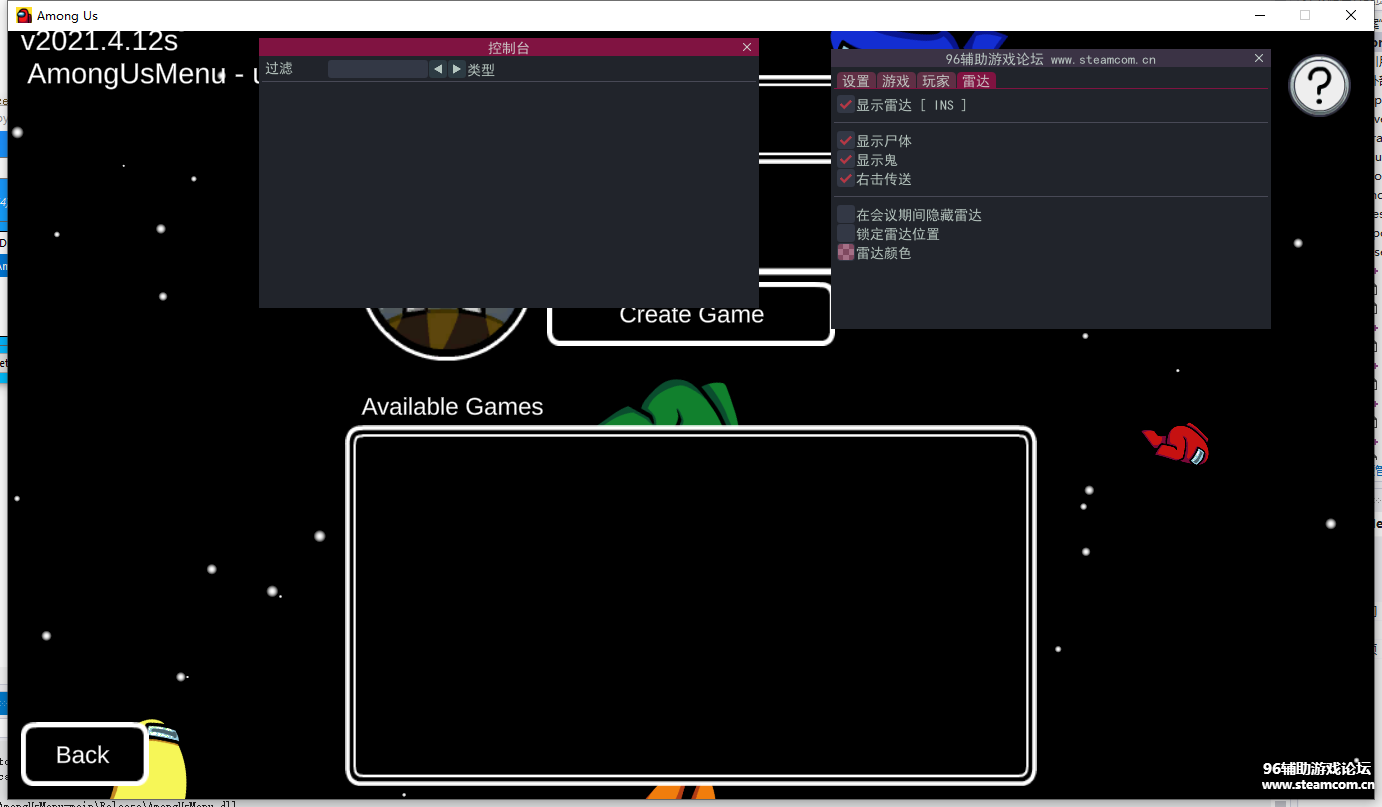This screenshot has width=1382, height=807.
Task: Toggle 显示雷达 [INS] checkbox
Action: coord(846,105)
